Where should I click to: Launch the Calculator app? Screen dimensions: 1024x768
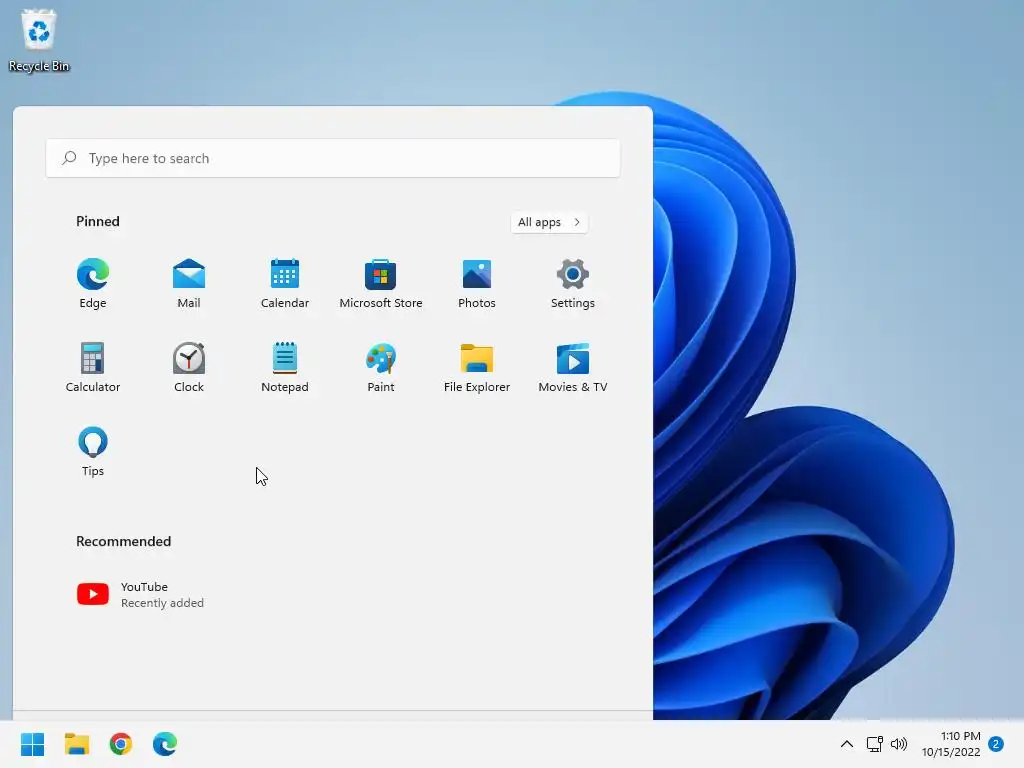click(93, 367)
